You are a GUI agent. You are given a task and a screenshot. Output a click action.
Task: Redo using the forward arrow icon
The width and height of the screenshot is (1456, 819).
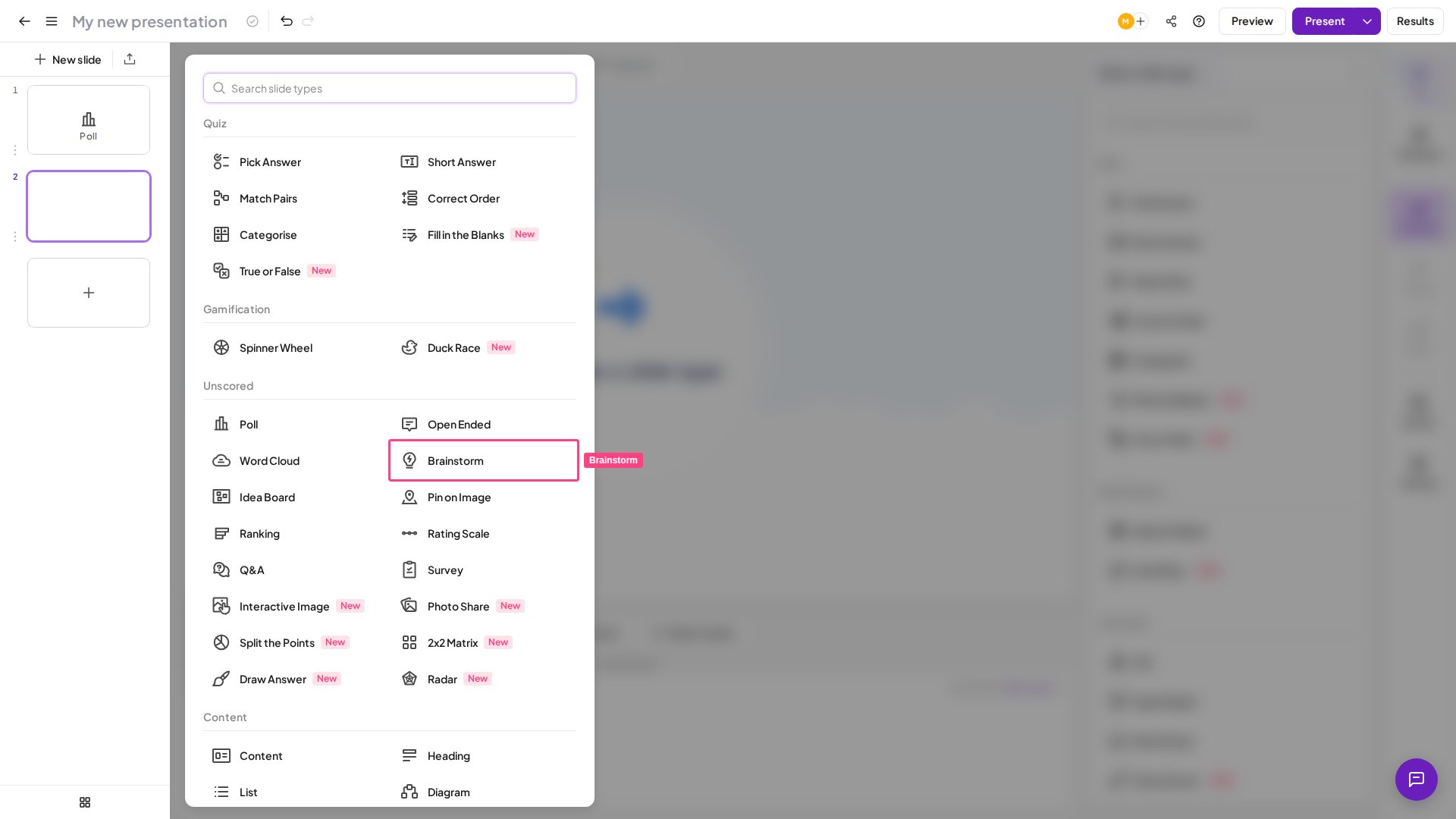click(x=308, y=21)
